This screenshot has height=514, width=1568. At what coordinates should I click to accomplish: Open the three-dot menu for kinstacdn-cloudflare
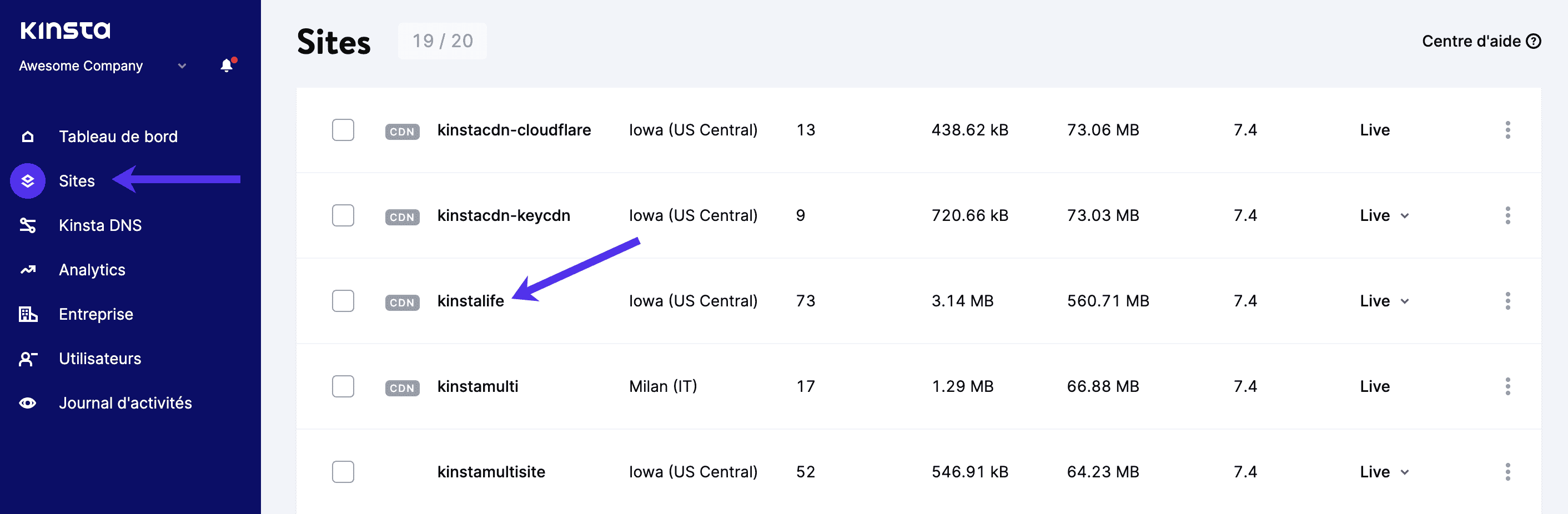(x=1507, y=129)
